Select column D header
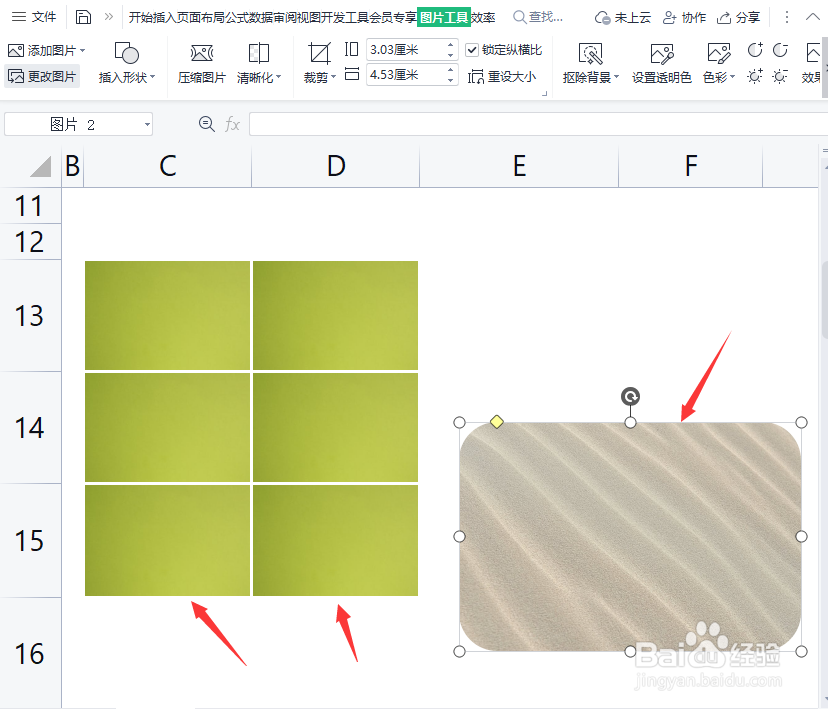This screenshot has height=709, width=828. click(336, 166)
